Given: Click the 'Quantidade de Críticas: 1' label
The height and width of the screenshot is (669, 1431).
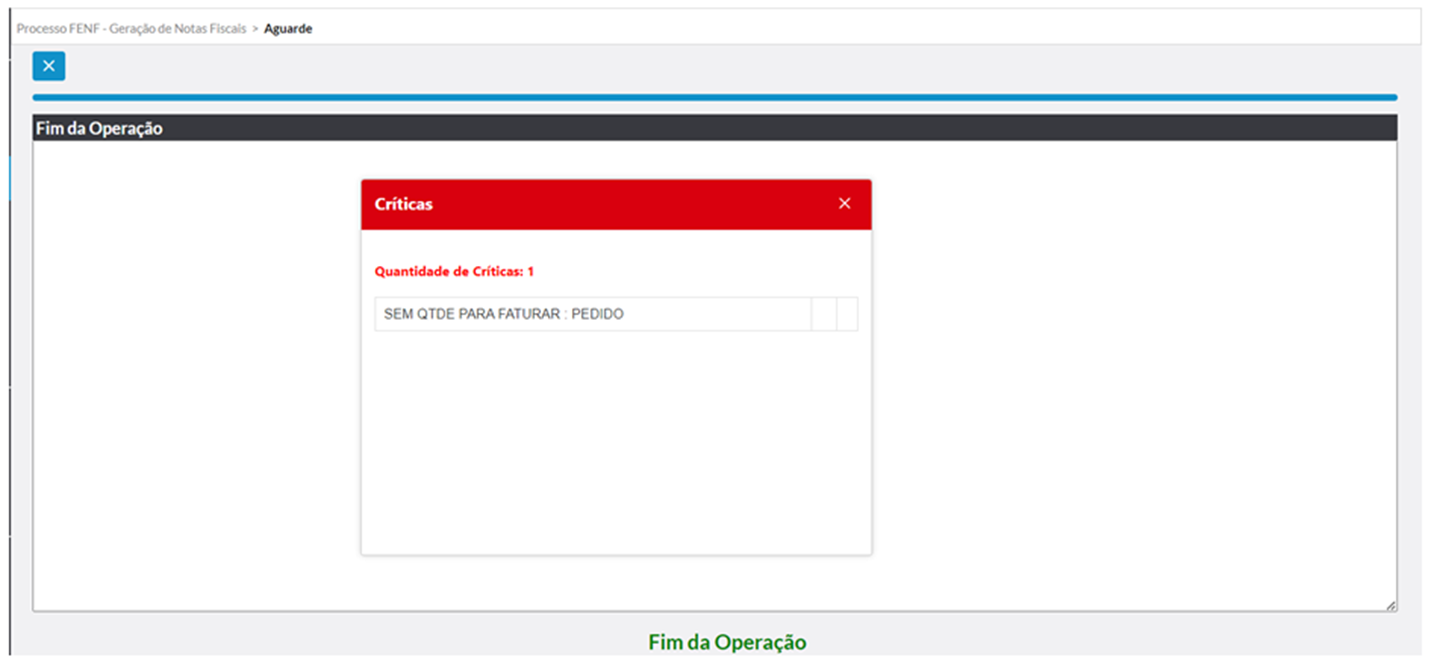Looking at the screenshot, I should [454, 271].
